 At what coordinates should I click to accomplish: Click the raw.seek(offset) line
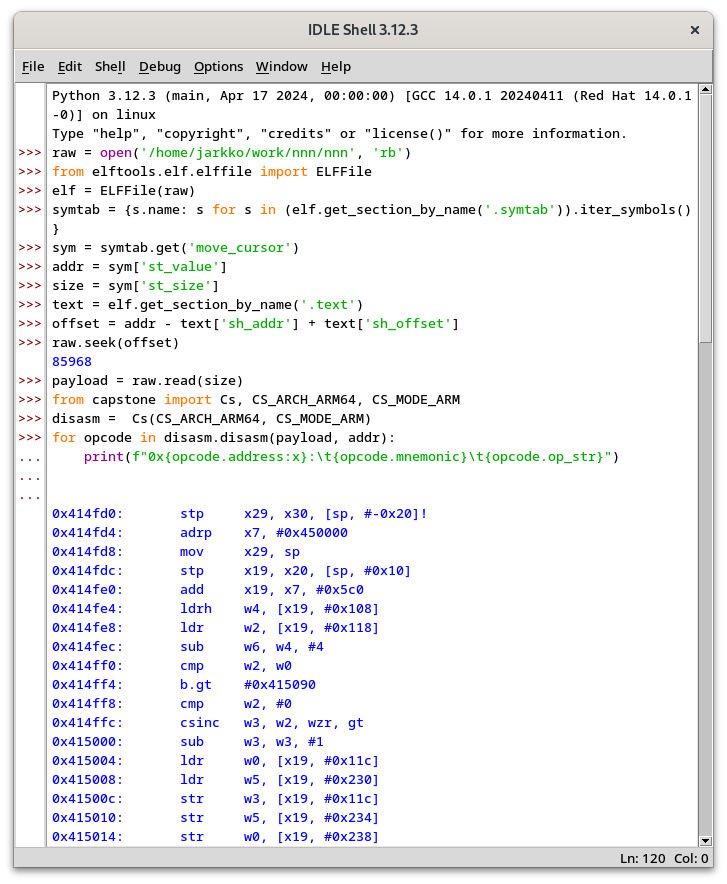point(115,343)
